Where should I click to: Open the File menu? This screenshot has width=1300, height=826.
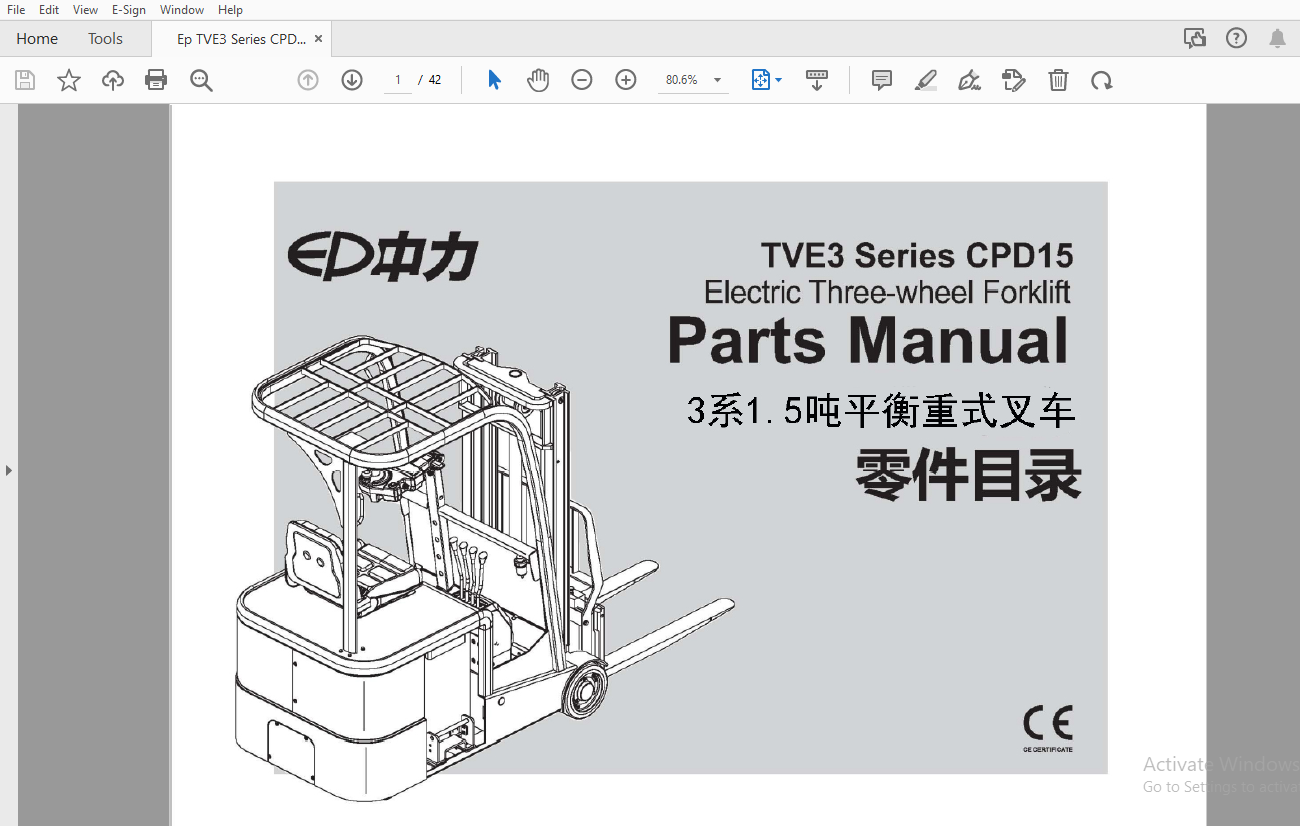16,9
